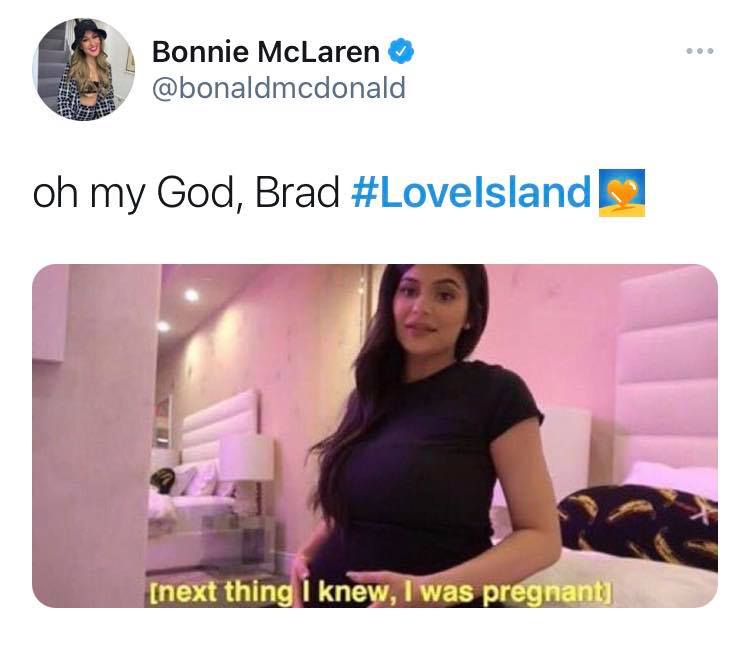The height and width of the screenshot is (645, 750).
Task: Click the Love Island heart emoji icon
Action: pyautogui.click(x=622, y=192)
